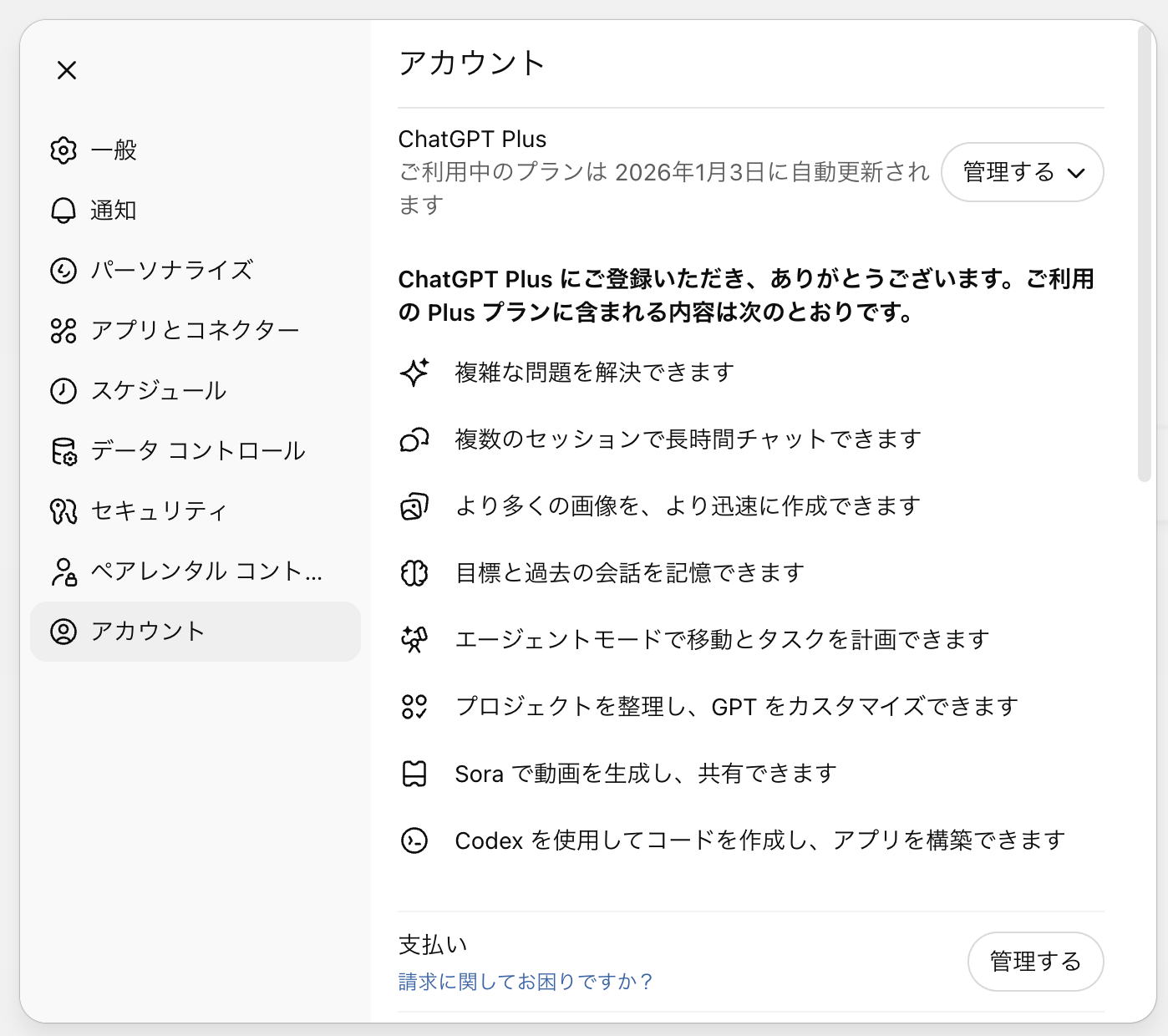
Task: Click the clock icon for スケジュール
Action: click(x=63, y=391)
